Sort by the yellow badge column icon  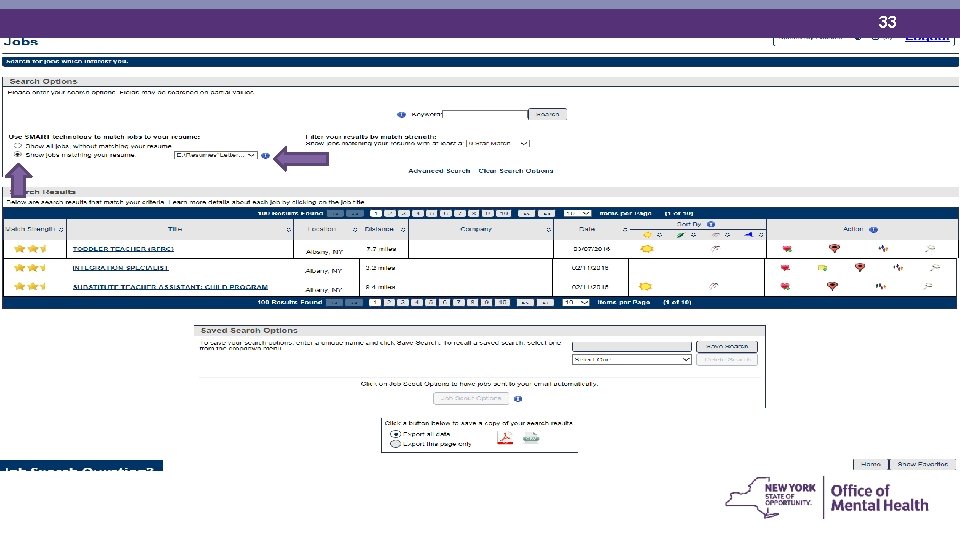[x=647, y=235]
